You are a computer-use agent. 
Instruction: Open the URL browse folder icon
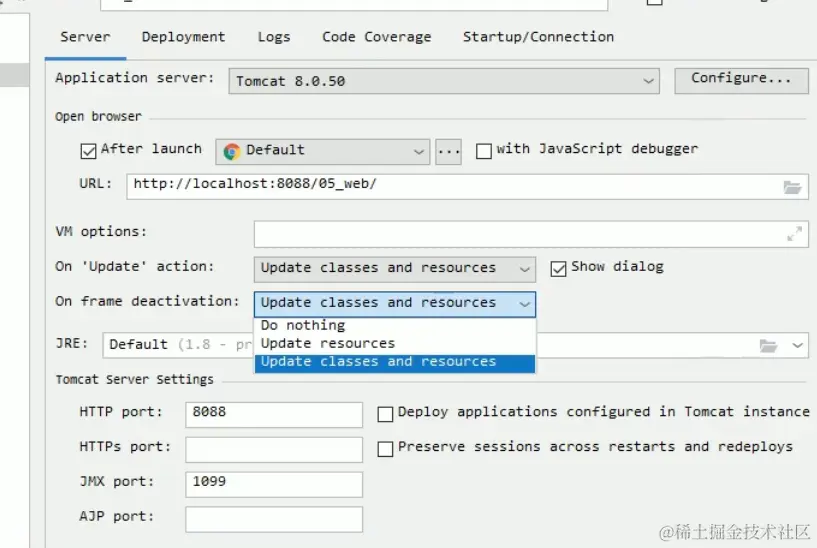792,187
